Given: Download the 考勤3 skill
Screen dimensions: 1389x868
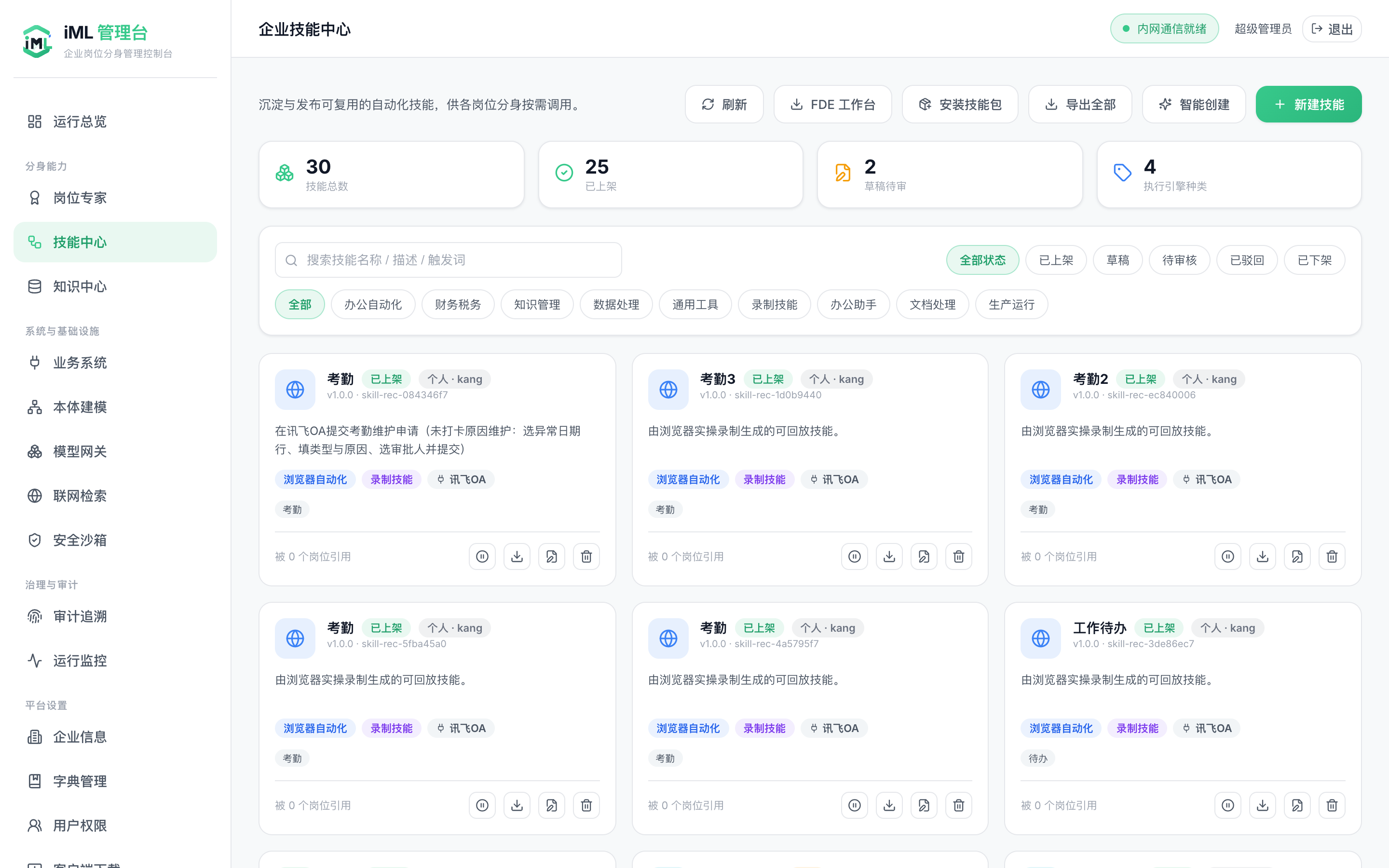Looking at the screenshot, I should pyautogui.click(x=890, y=556).
